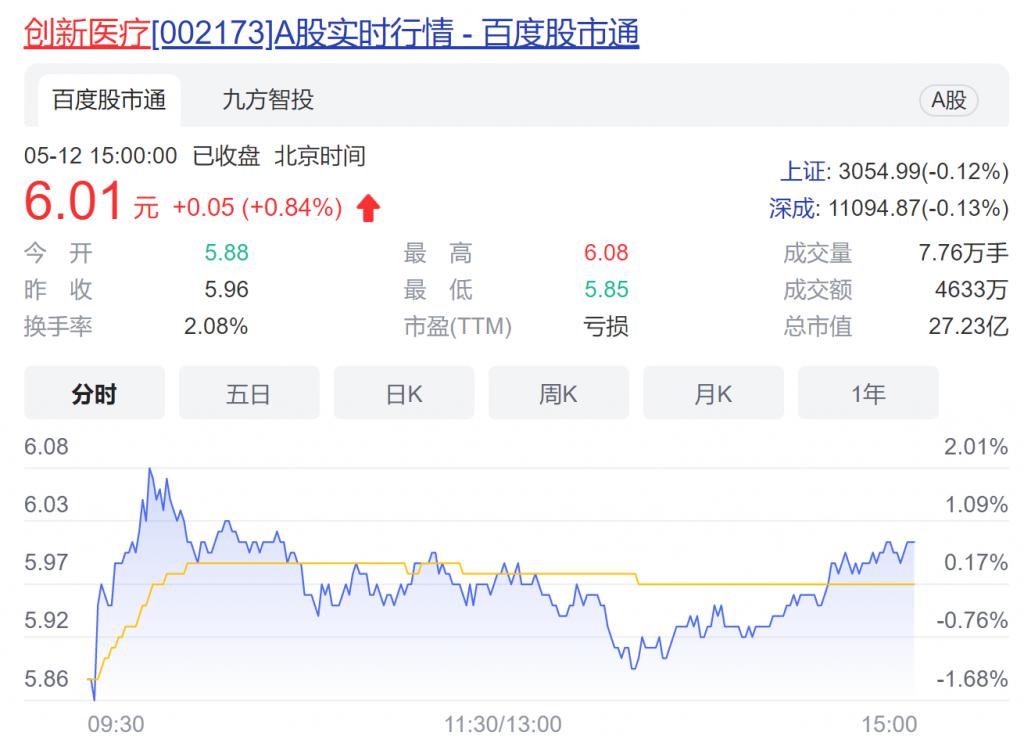This screenshot has width=1024, height=736.
Task: Open the 深成 index link
Action: [792, 208]
